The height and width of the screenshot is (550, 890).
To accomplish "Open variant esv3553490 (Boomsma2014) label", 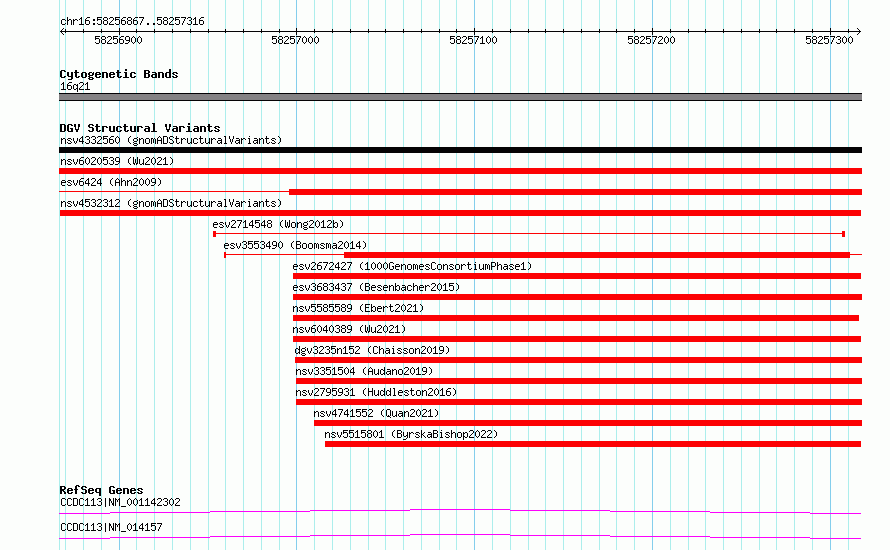I will pos(295,245).
